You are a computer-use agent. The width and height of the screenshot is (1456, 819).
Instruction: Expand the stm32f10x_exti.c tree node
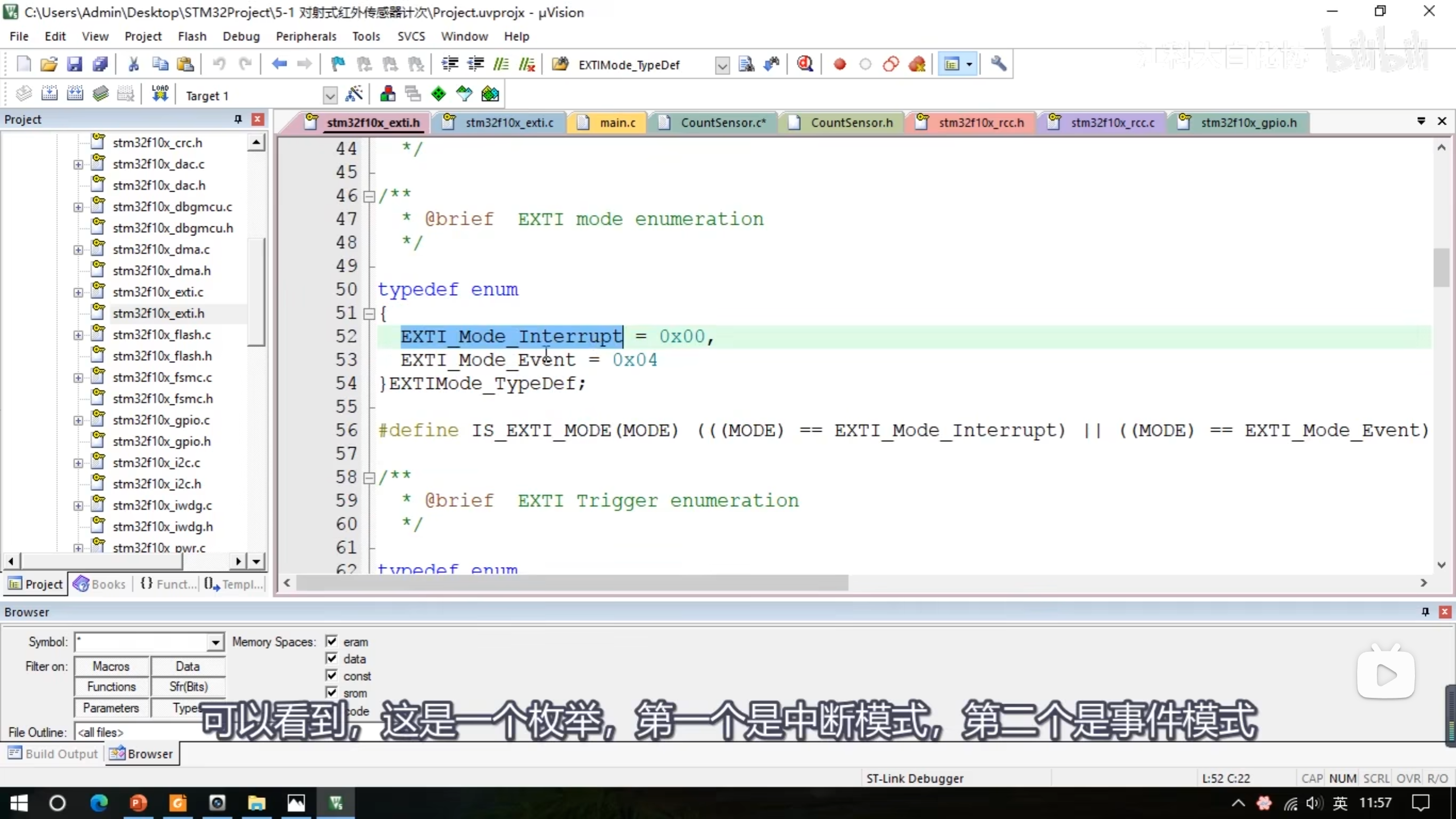[x=78, y=292]
